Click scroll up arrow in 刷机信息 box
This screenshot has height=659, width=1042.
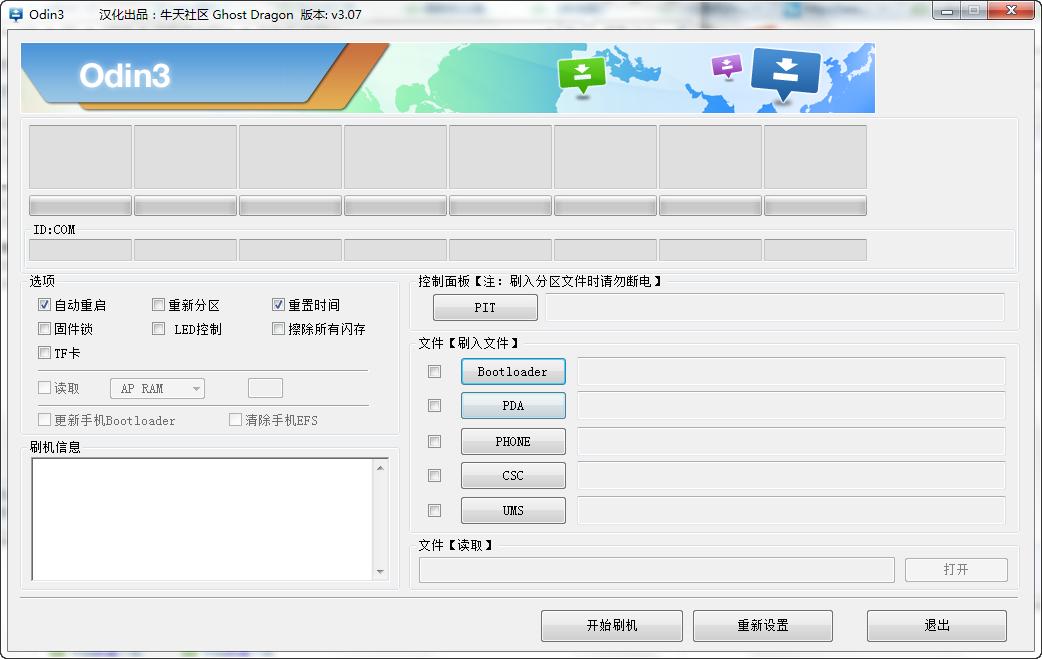pos(380,468)
